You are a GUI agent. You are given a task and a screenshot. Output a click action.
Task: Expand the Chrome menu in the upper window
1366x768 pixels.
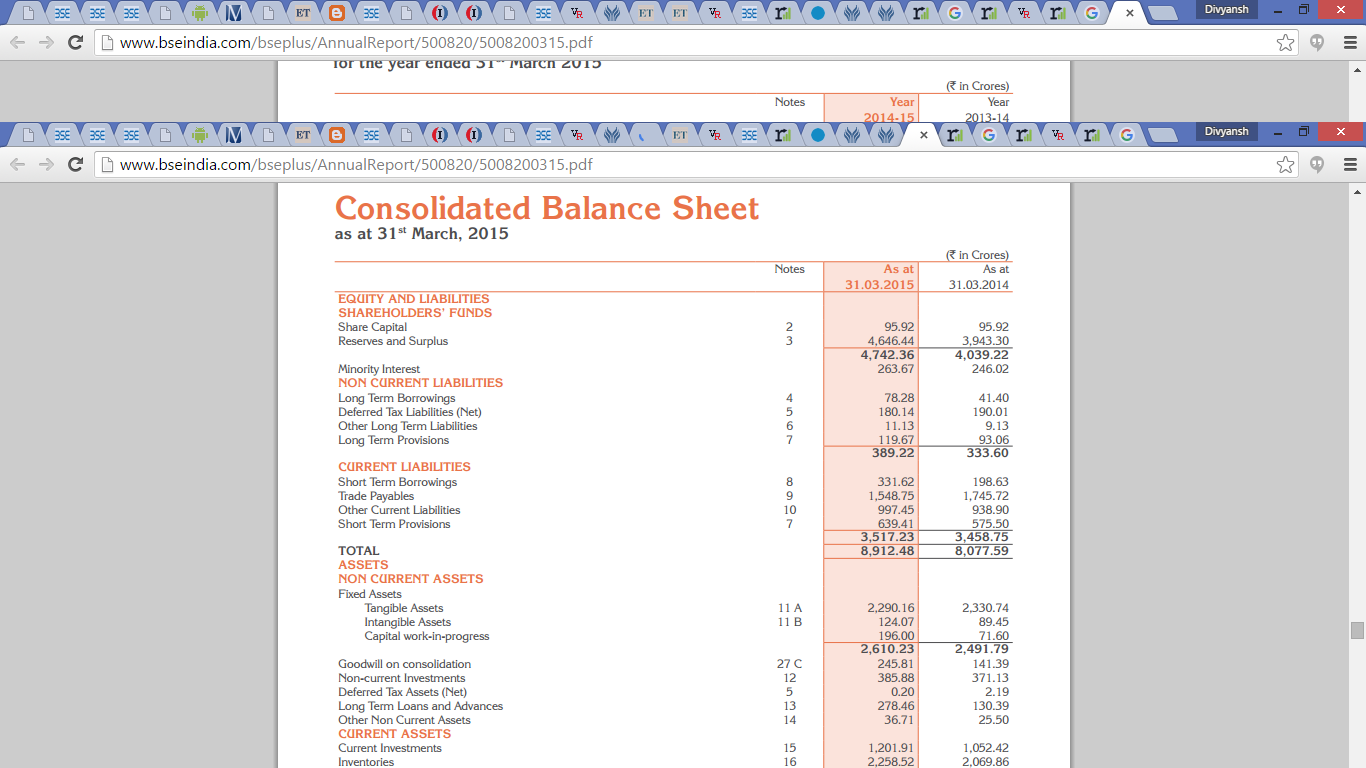coord(1349,43)
